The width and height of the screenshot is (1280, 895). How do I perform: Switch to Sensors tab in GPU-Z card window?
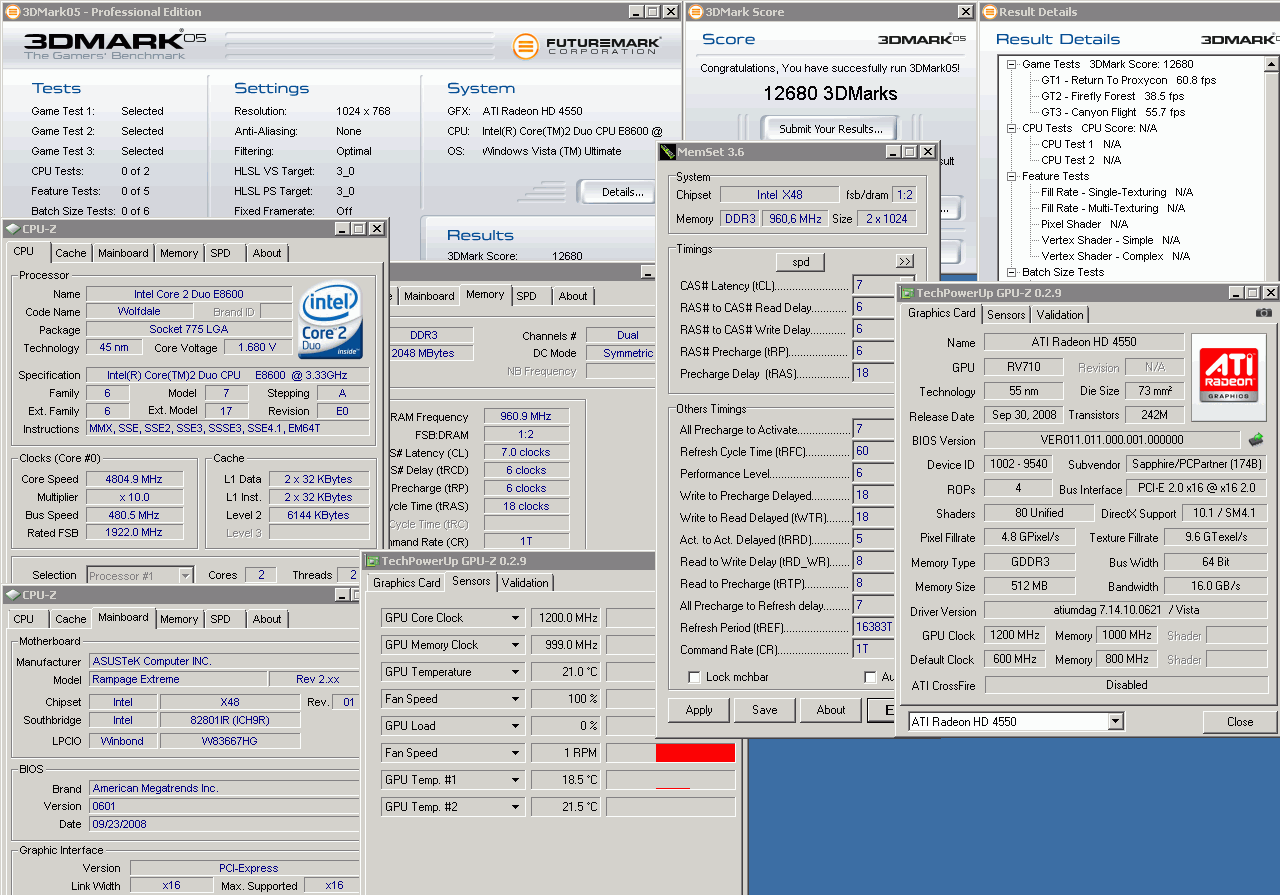(x=1006, y=314)
